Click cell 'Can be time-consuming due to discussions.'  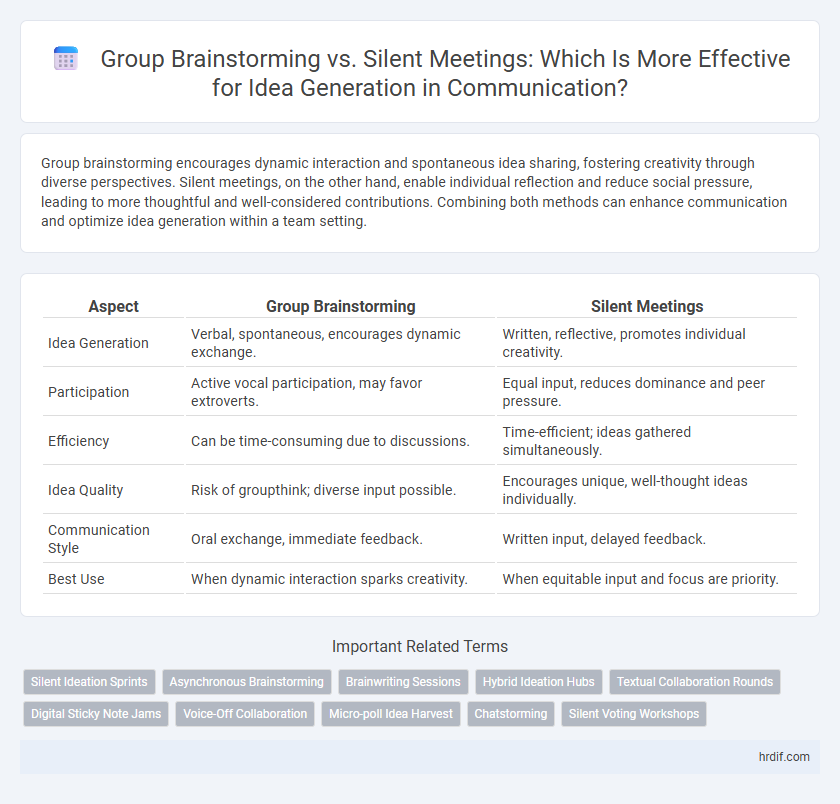coord(341,441)
